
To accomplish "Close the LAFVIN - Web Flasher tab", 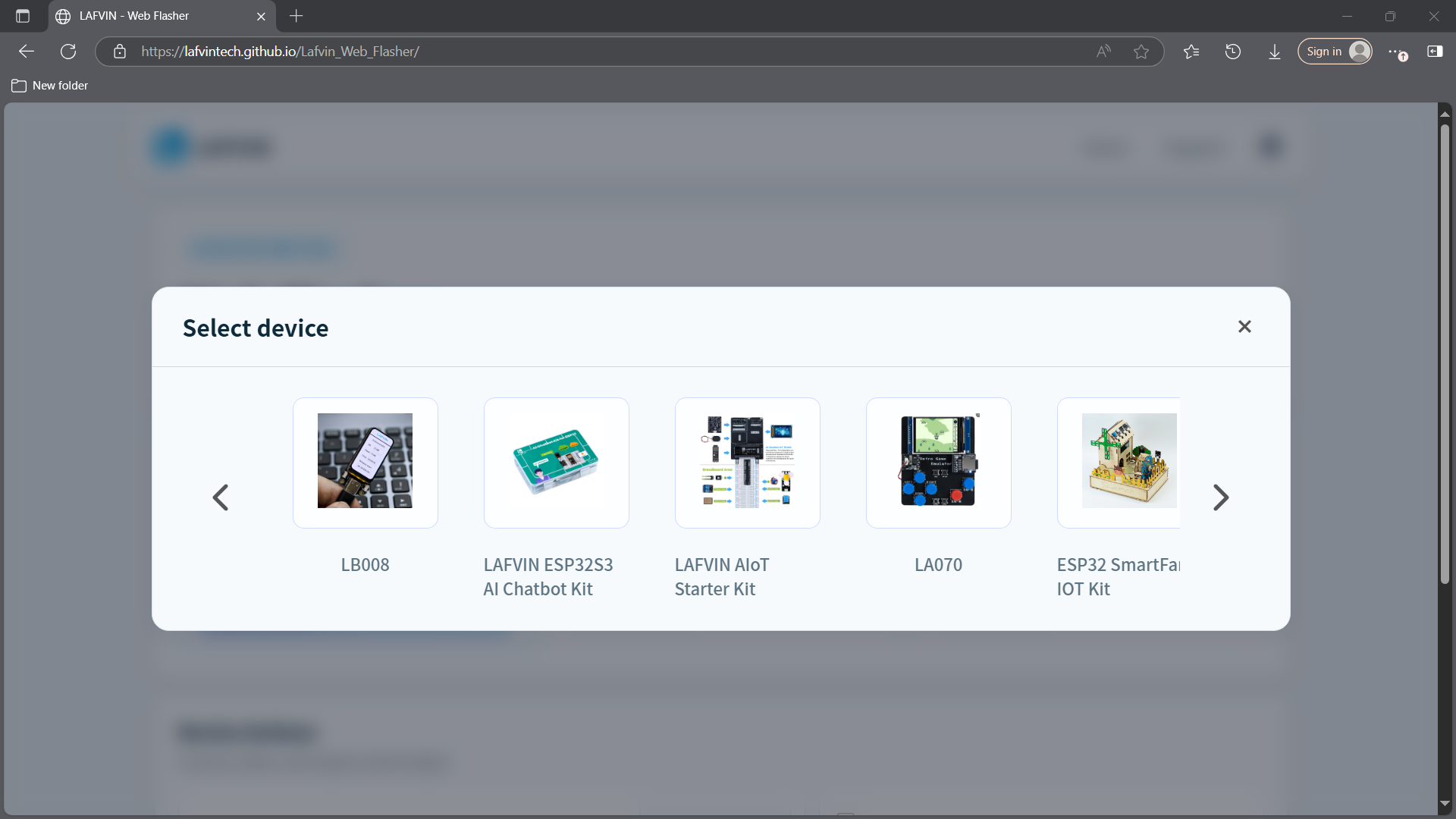I will coord(261,16).
